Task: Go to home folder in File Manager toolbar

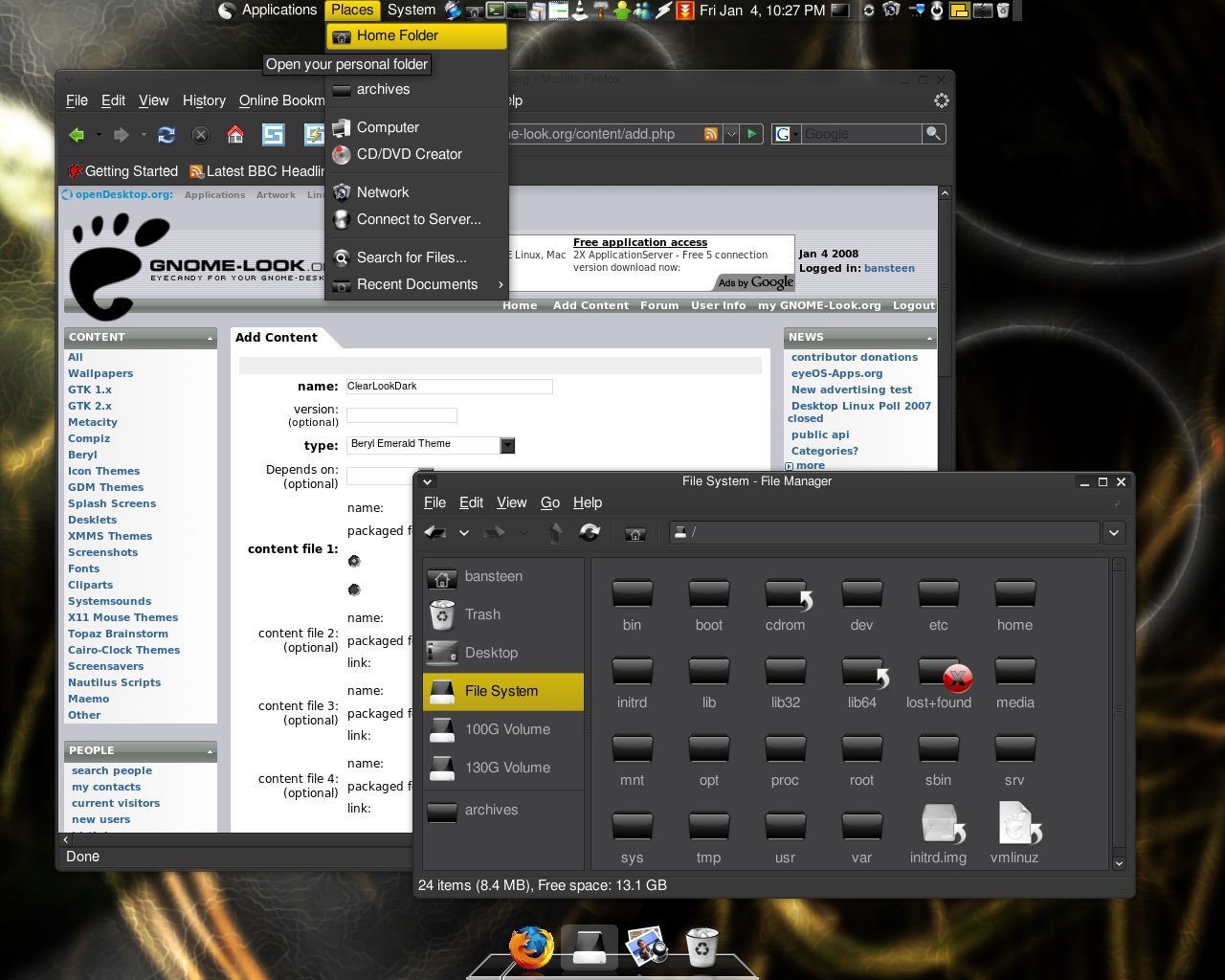Action: (x=635, y=533)
